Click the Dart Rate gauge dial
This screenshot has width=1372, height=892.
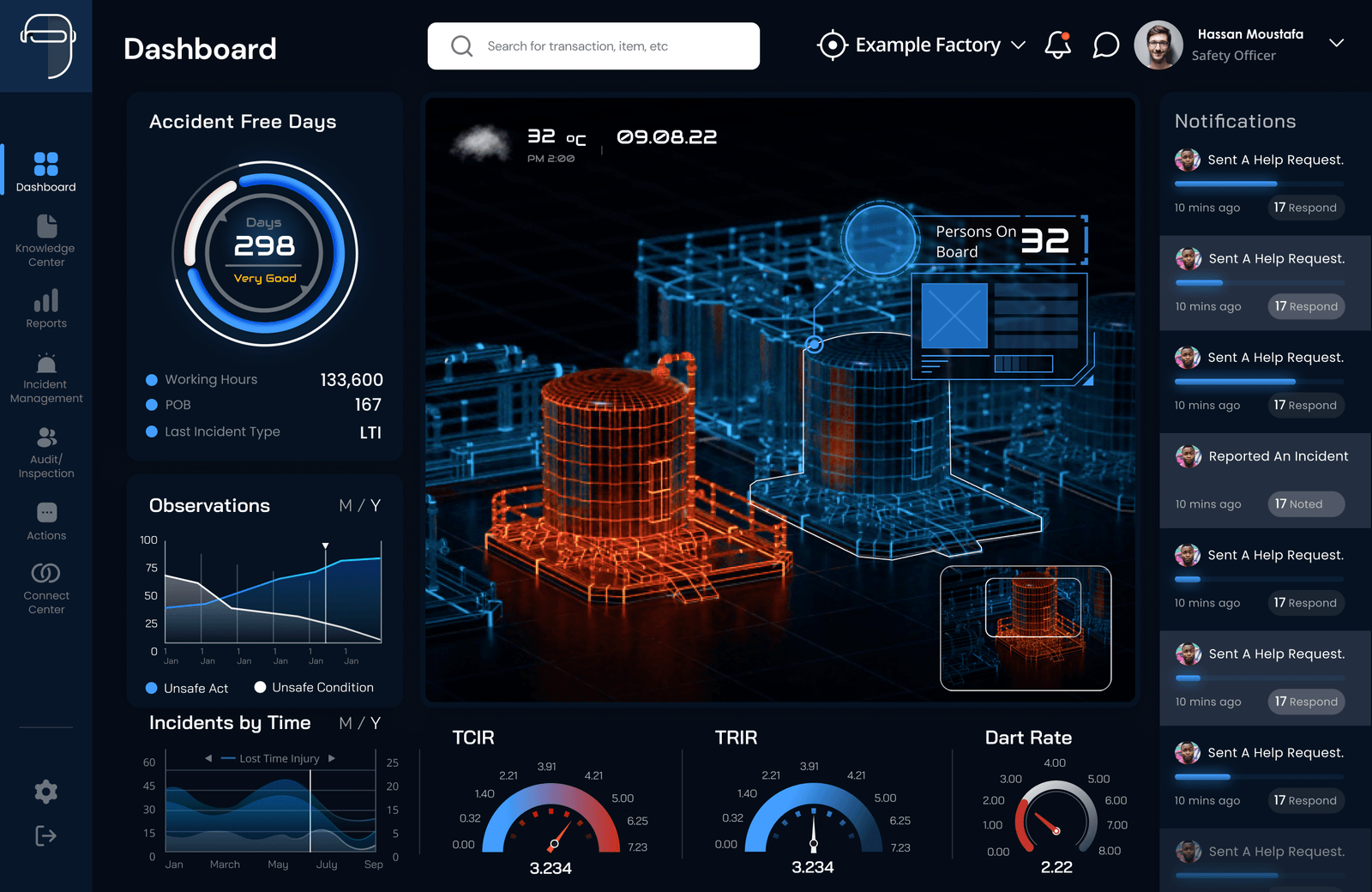(1056, 817)
